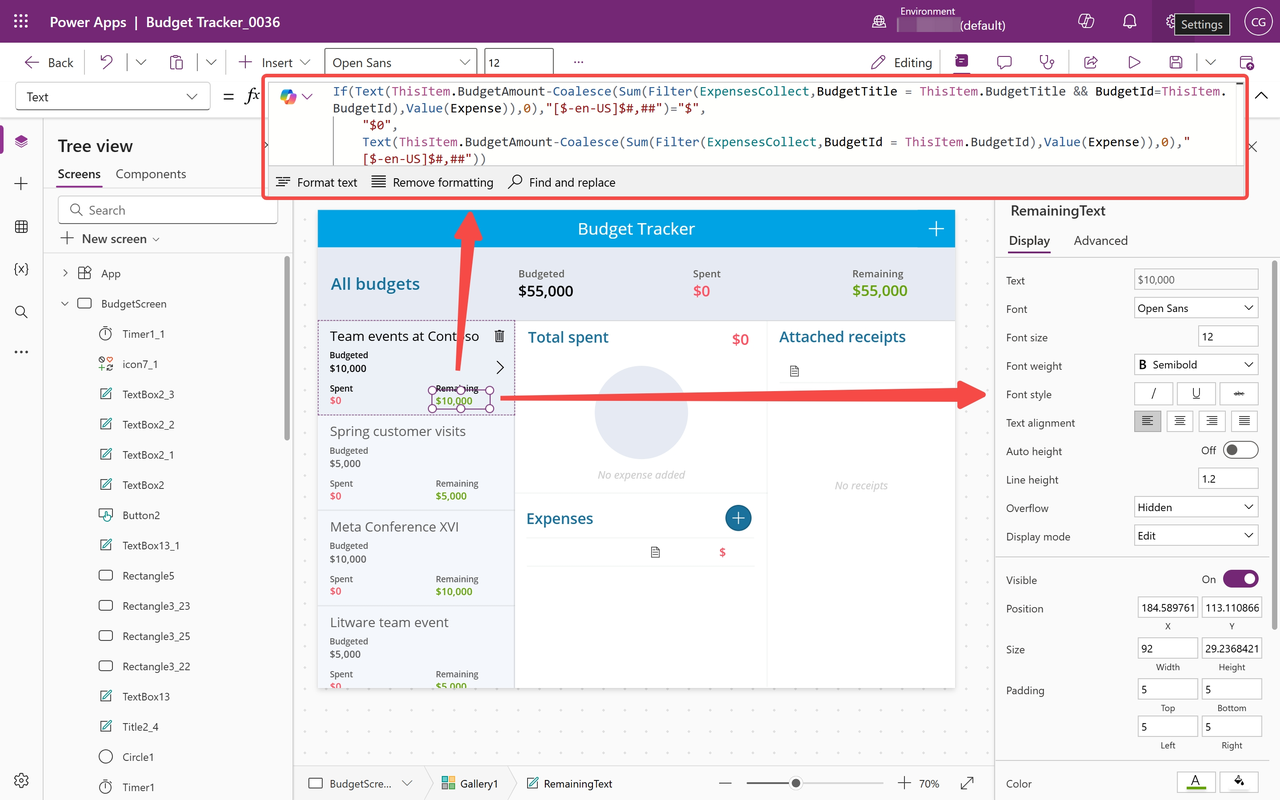Viewport: 1280px width, 800px height.
Task: Open the Search icon in left rail
Action: click(x=21, y=312)
